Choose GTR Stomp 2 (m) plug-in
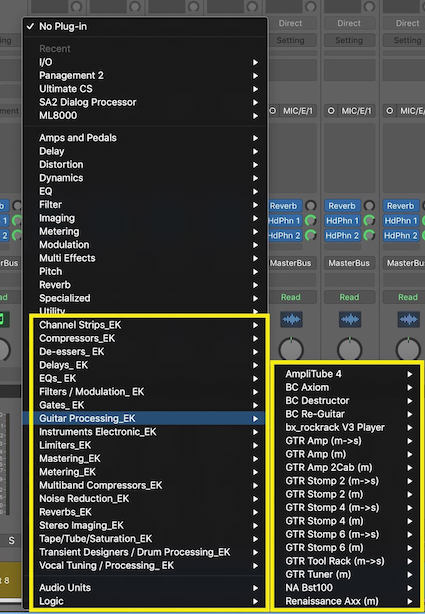The width and height of the screenshot is (425, 614). pos(347,494)
